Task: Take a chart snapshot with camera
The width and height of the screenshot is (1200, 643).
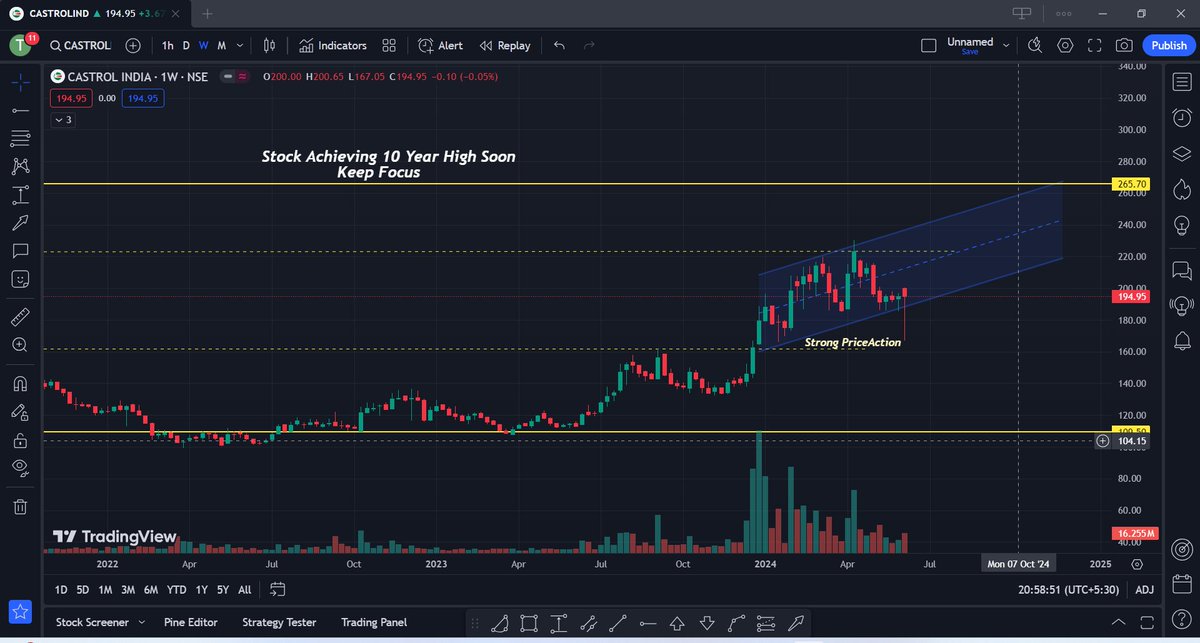Action: point(1124,45)
